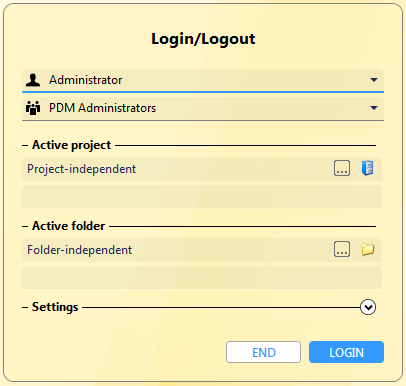Click the PDM Administrators group text

coord(103,108)
